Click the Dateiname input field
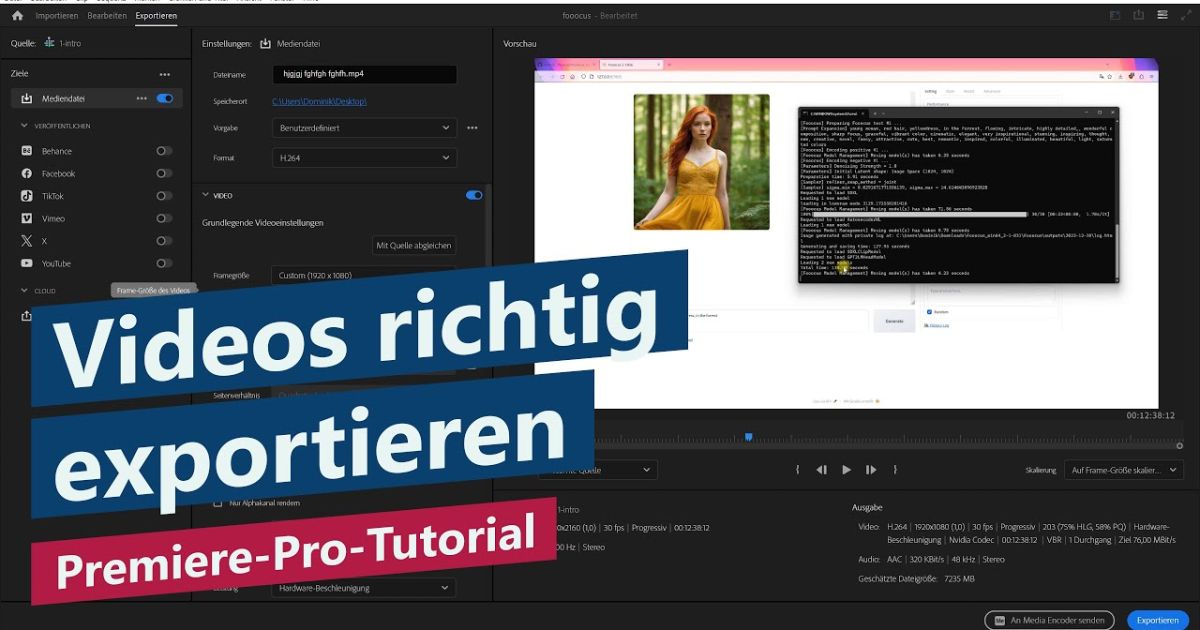Screen dimensions: 1200x630 pos(363,74)
